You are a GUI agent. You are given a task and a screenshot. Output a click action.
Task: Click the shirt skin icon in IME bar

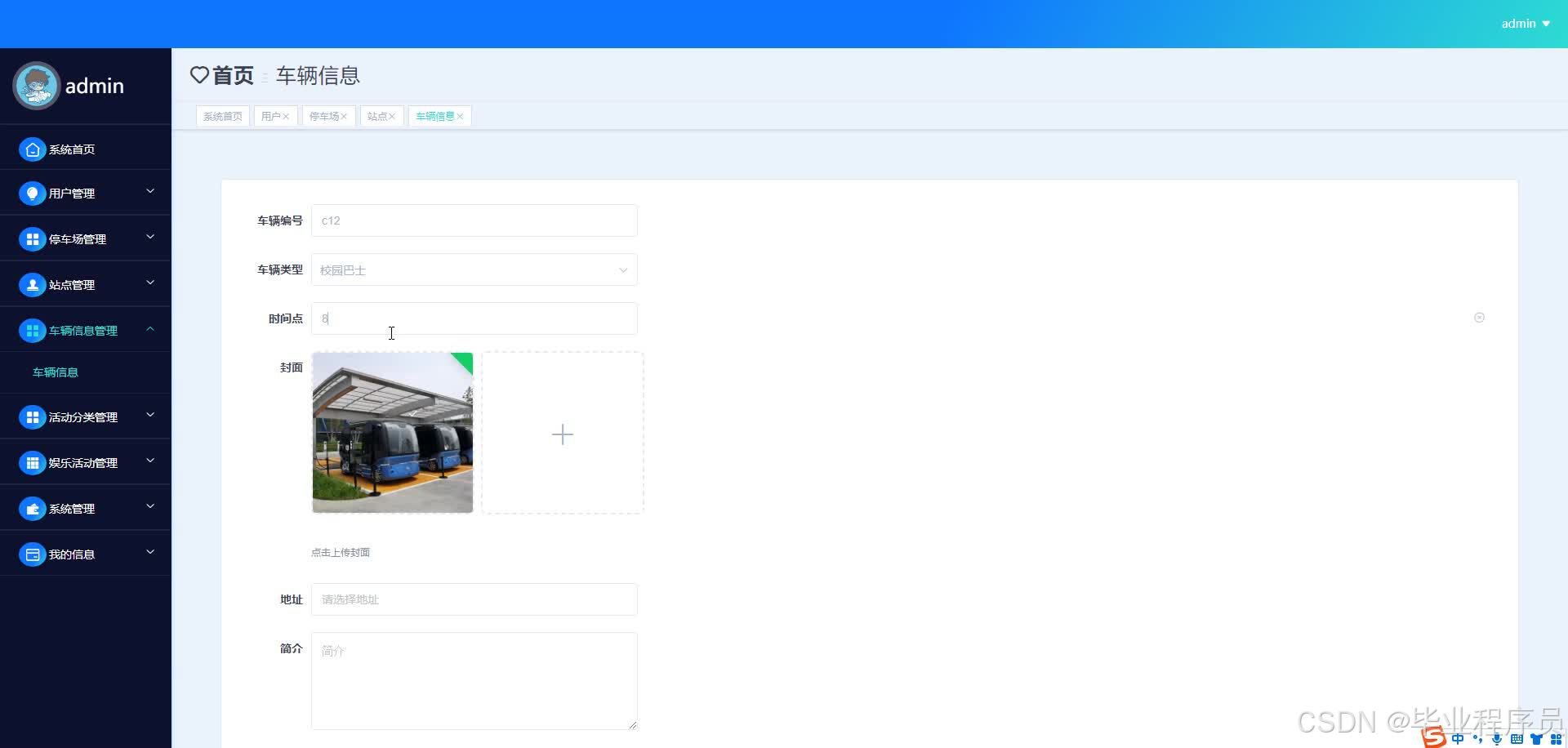pyautogui.click(x=1536, y=739)
